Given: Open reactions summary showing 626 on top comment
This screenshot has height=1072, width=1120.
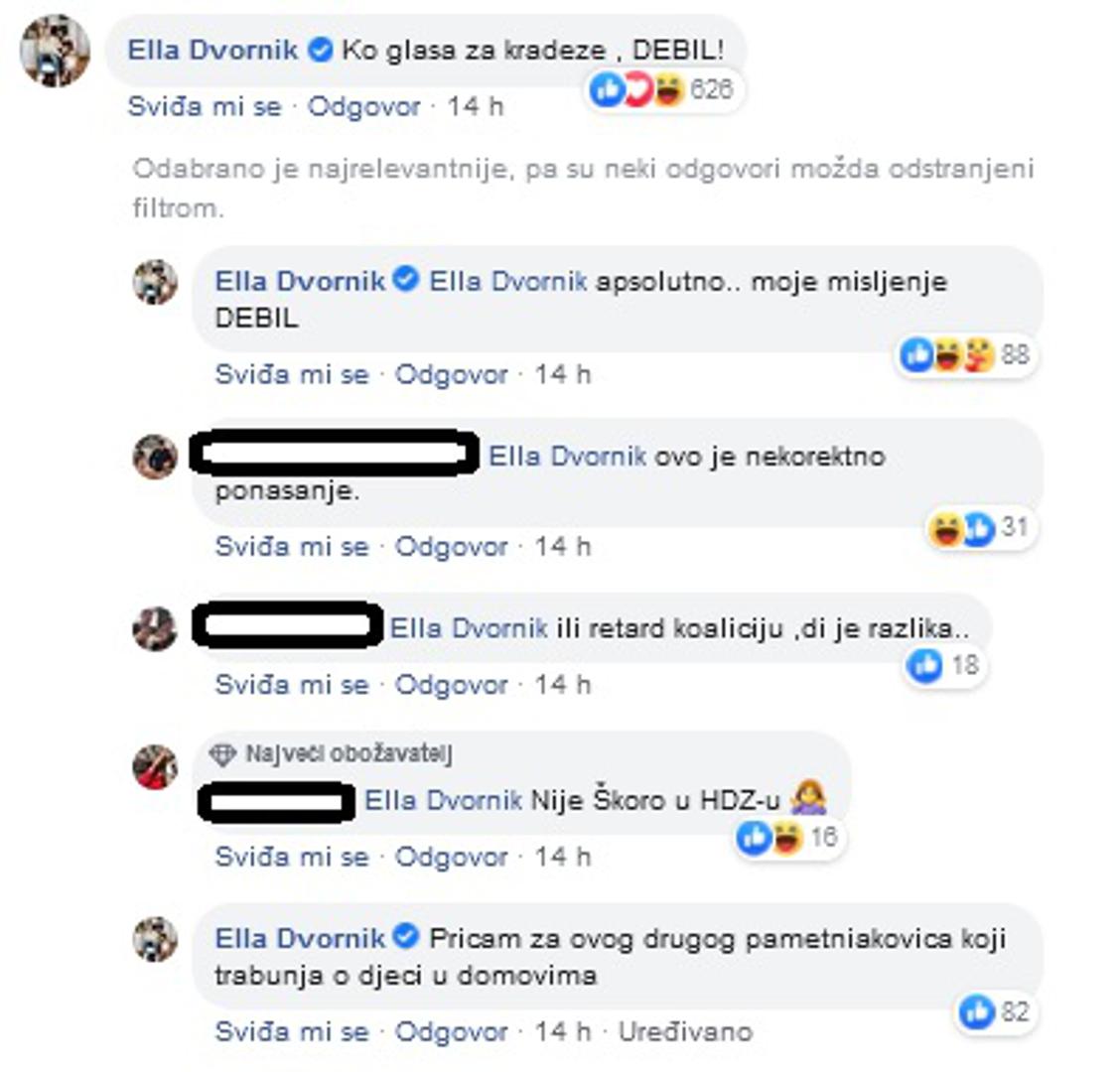Looking at the screenshot, I should pos(663,90).
